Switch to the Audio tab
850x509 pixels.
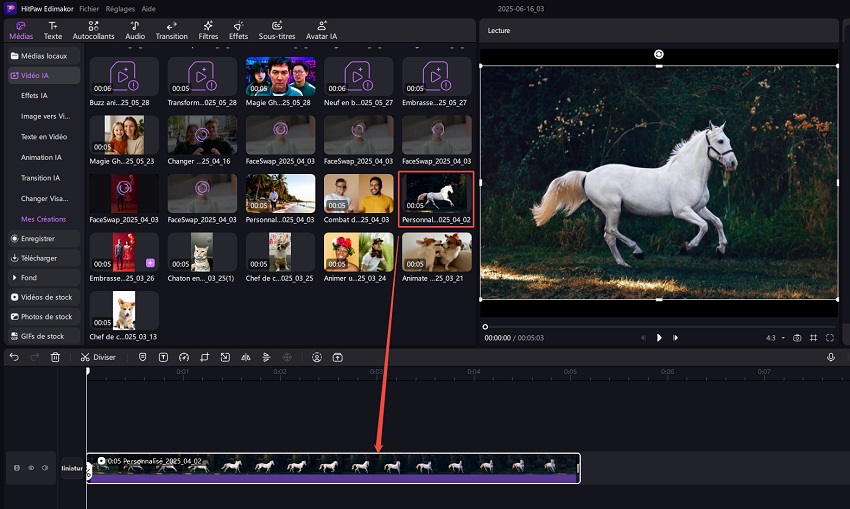tap(135, 30)
